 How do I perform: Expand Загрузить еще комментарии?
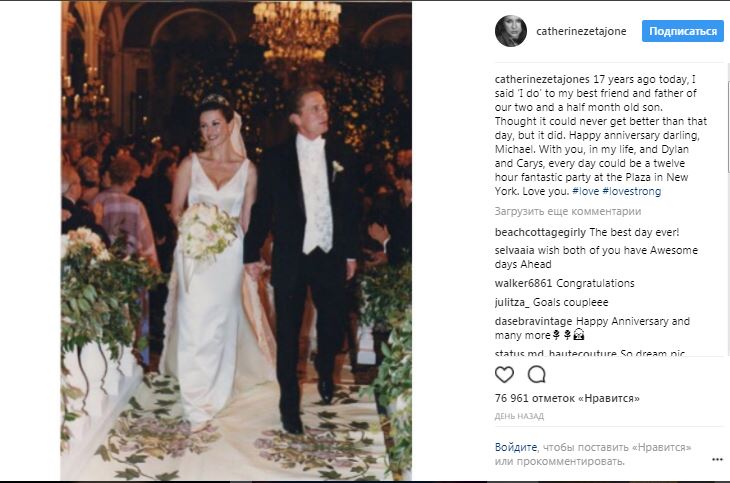pyautogui.click(x=567, y=212)
